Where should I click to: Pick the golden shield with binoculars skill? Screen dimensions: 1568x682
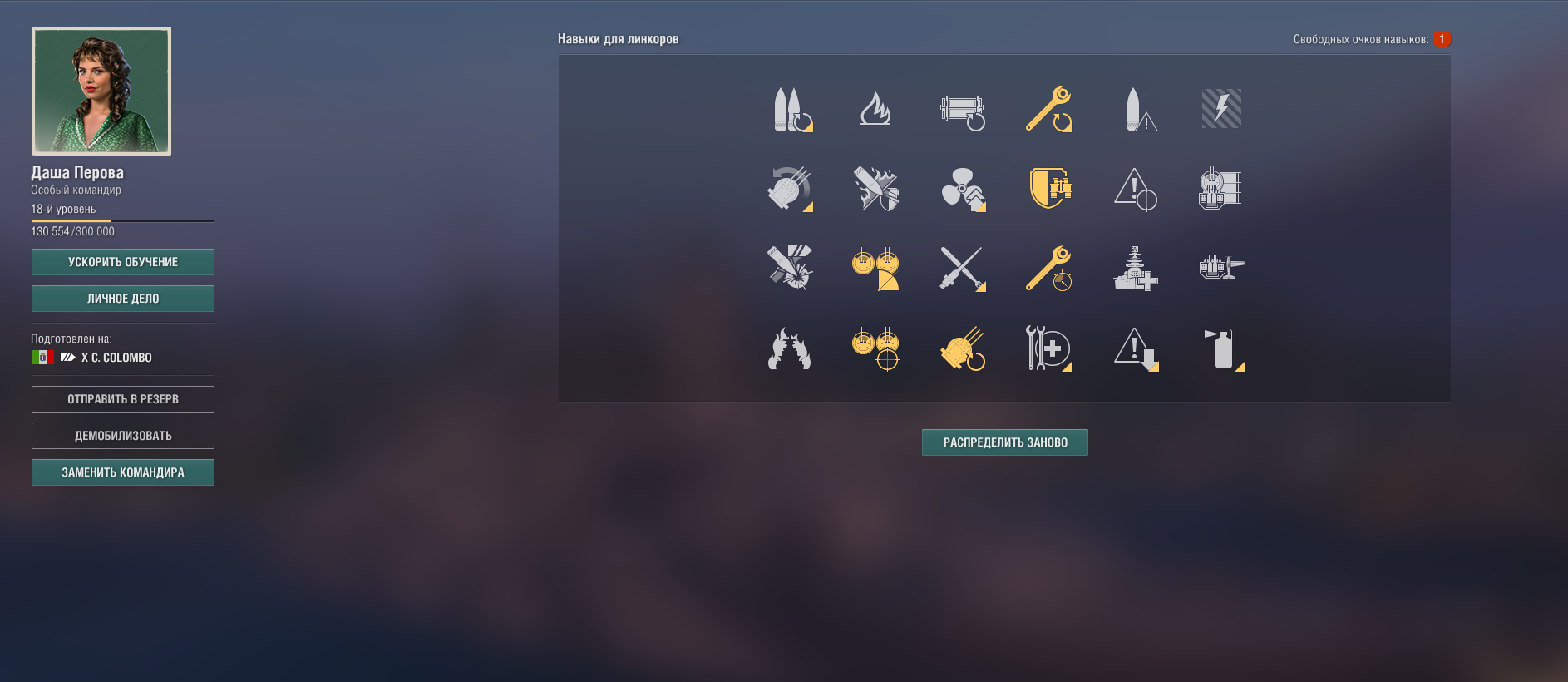click(x=1050, y=188)
